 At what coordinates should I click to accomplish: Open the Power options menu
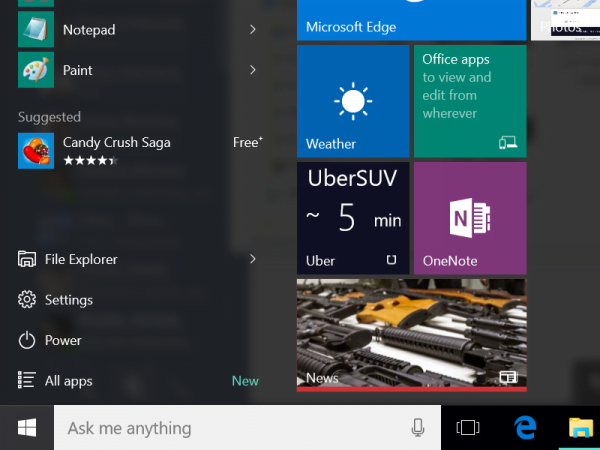[62, 340]
